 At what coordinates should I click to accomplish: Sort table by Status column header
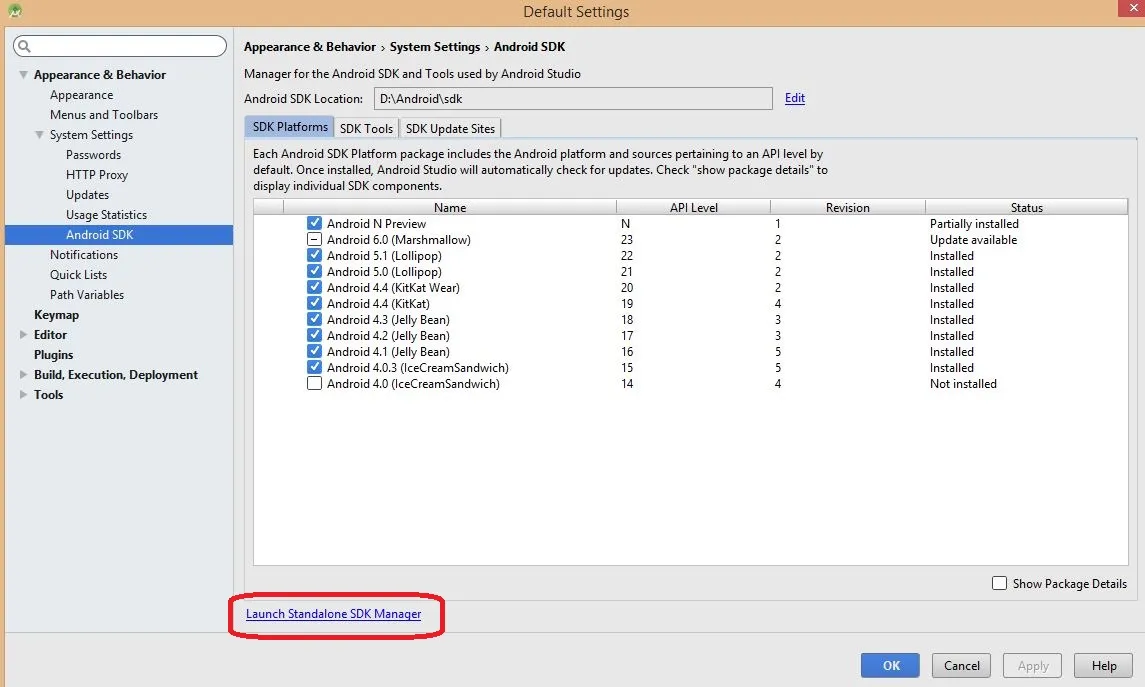[1027, 207]
